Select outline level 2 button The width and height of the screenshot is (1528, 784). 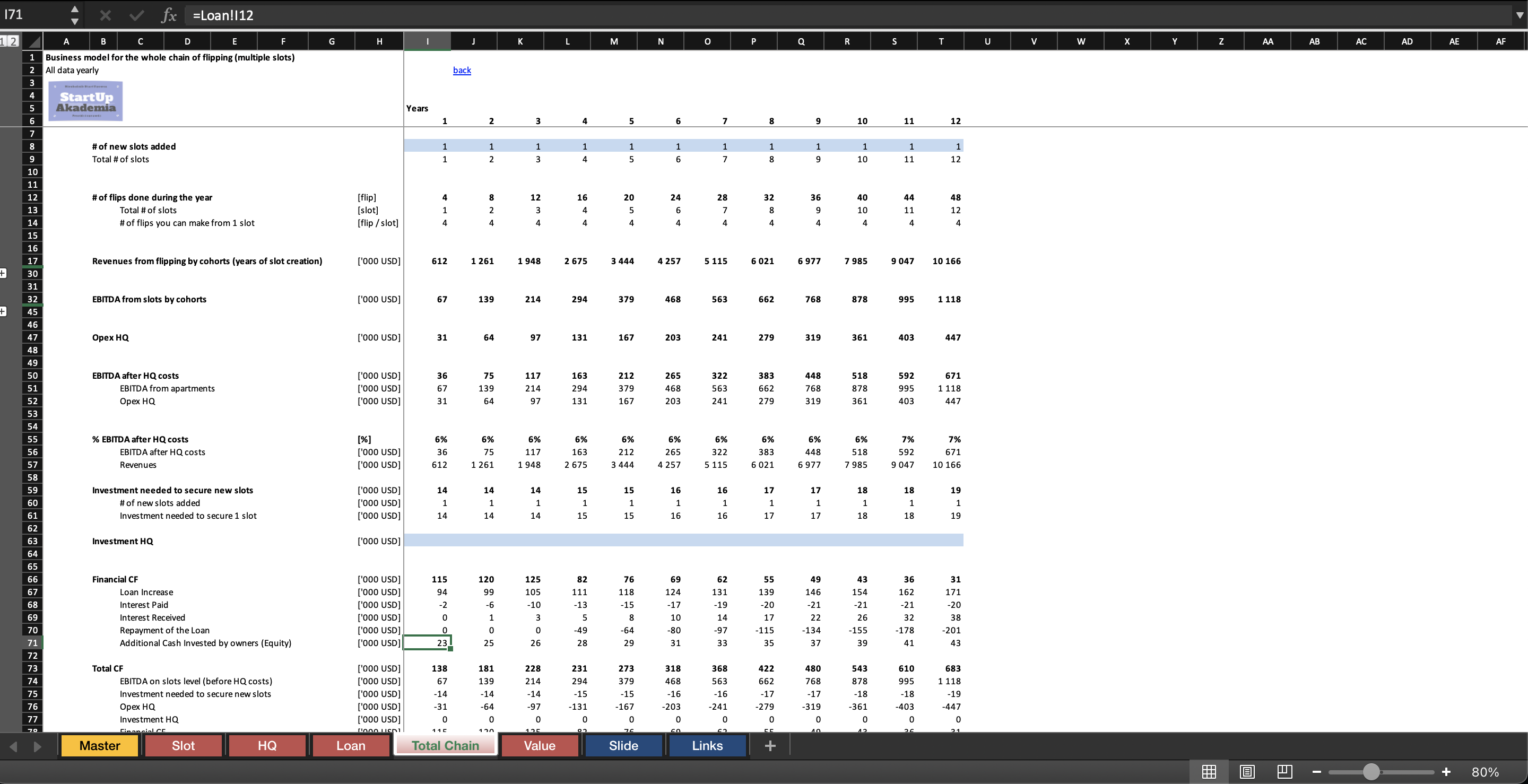[x=13, y=41]
